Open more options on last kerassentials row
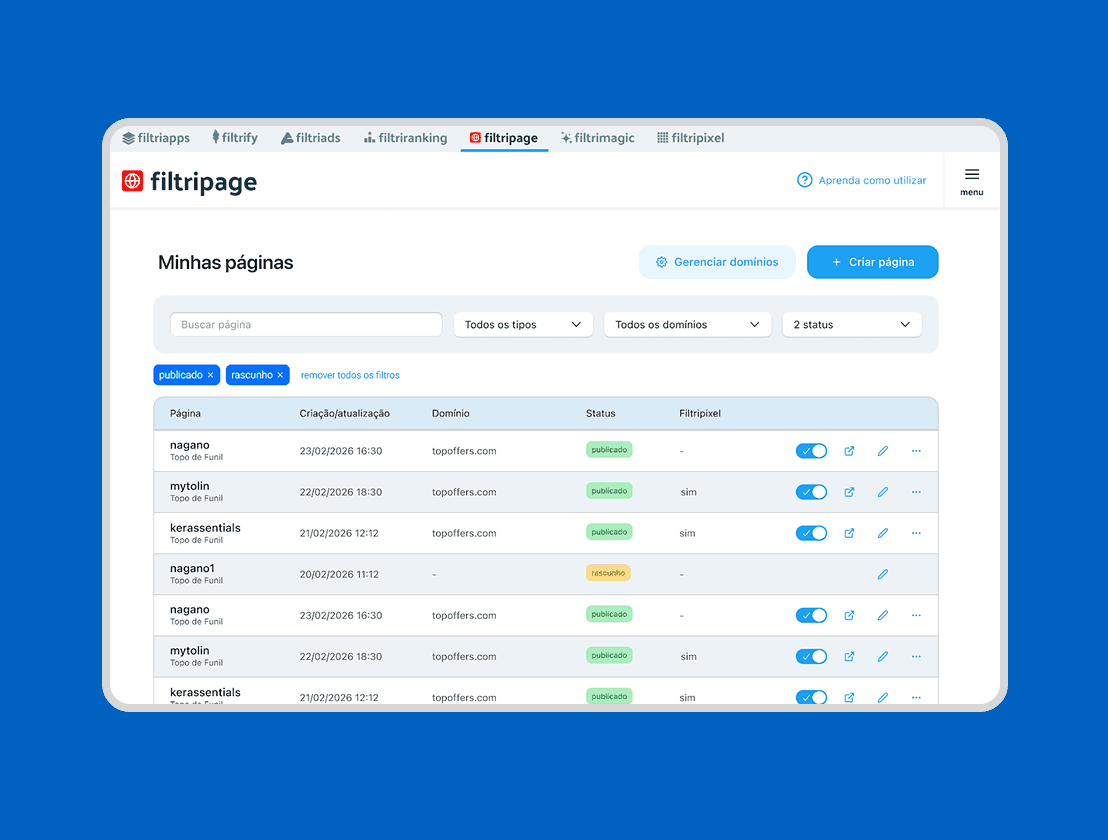This screenshot has width=1108, height=840. tap(917, 697)
